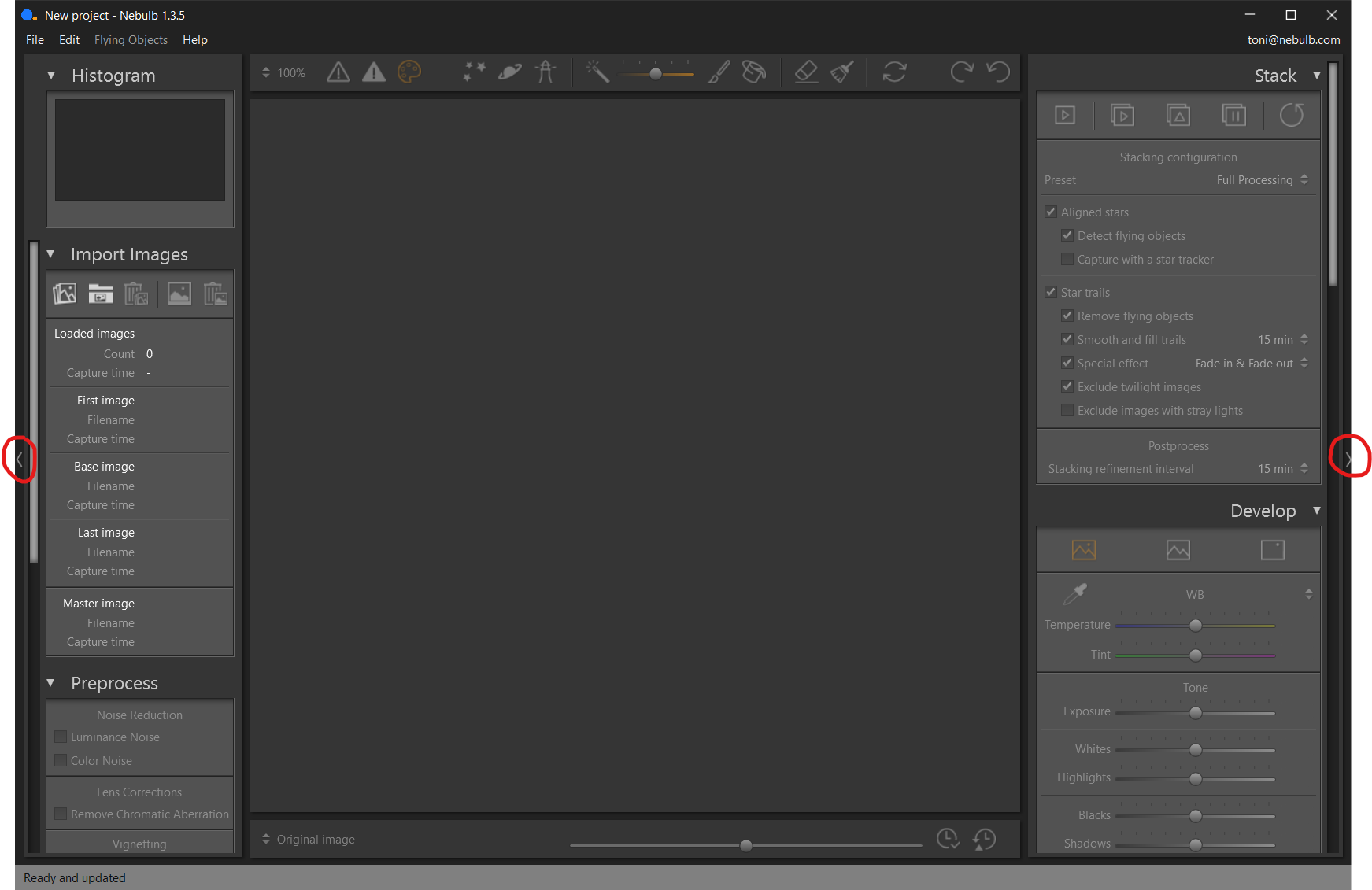
Task: Click the first Stack play button icon
Action: 1065,116
